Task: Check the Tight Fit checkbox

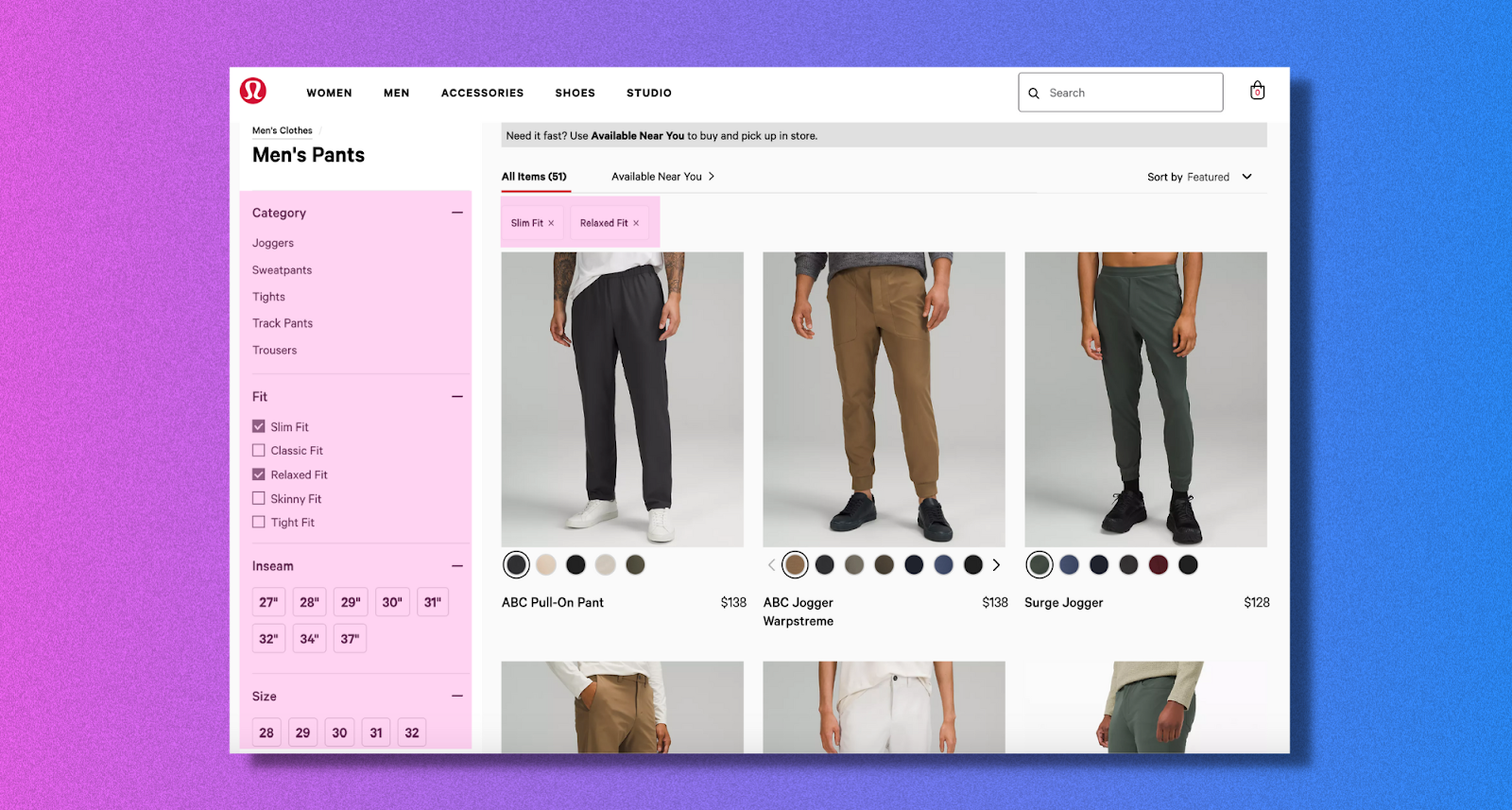Action: [259, 522]
